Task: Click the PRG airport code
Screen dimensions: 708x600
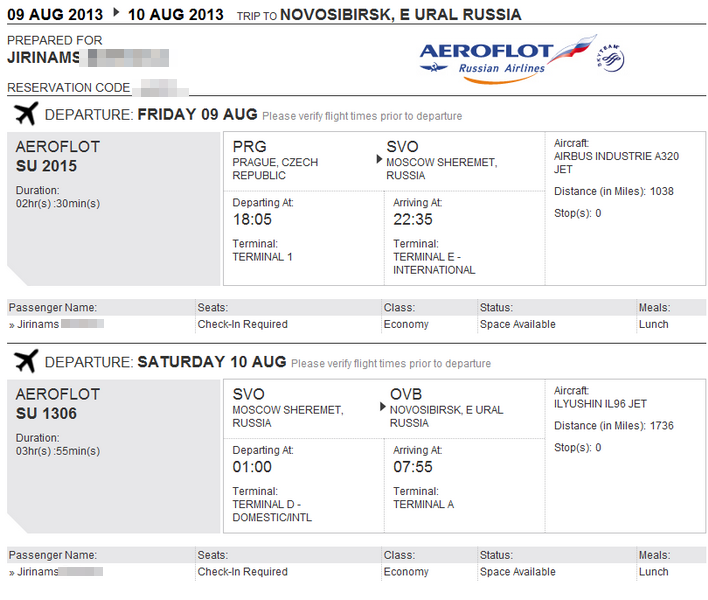Action: click(x=249, y=147)
